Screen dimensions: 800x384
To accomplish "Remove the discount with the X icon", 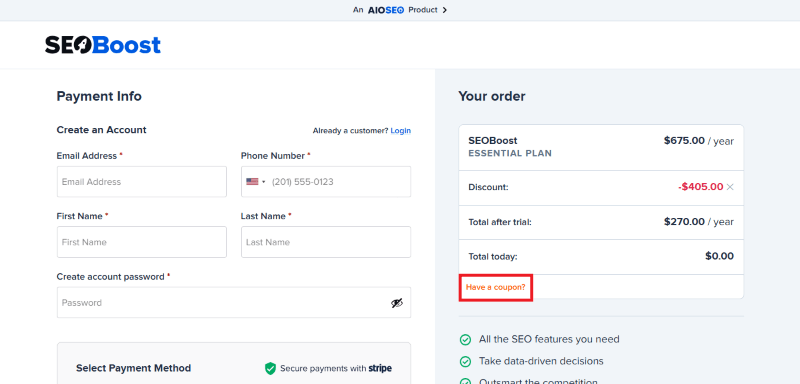I will [730, 187].
